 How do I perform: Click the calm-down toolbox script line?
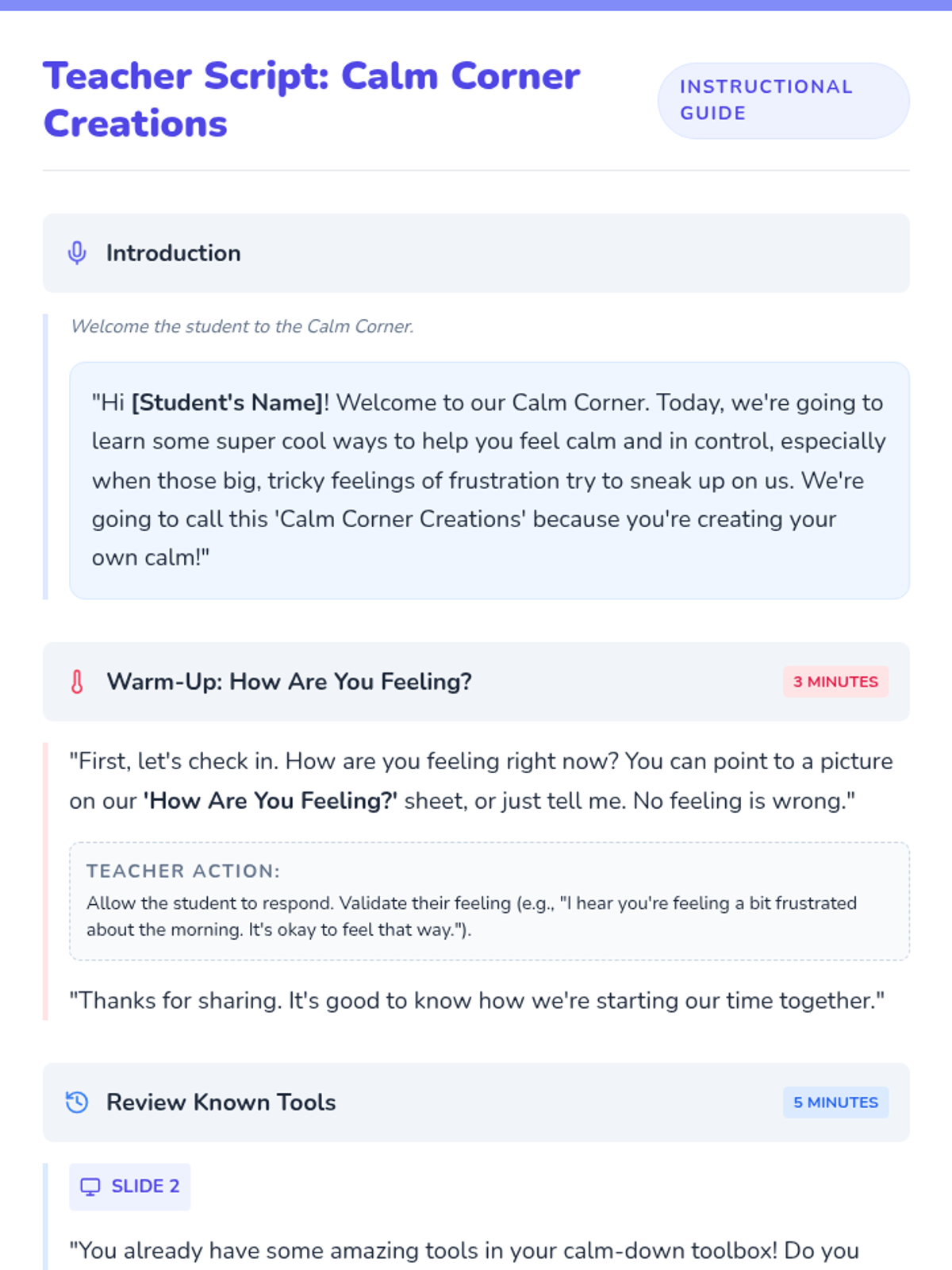tap(464, 1251)
